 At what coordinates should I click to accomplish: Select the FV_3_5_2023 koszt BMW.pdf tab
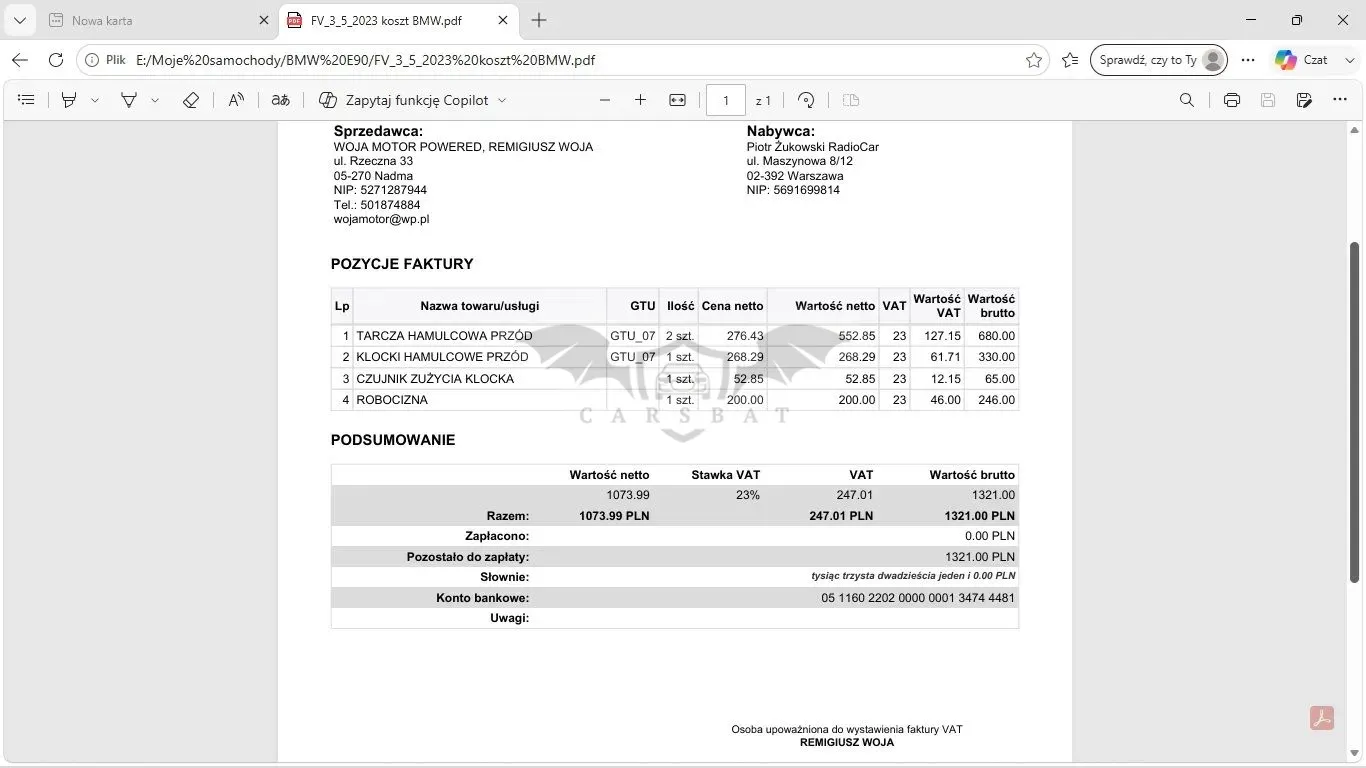click(x=385, y=20)
